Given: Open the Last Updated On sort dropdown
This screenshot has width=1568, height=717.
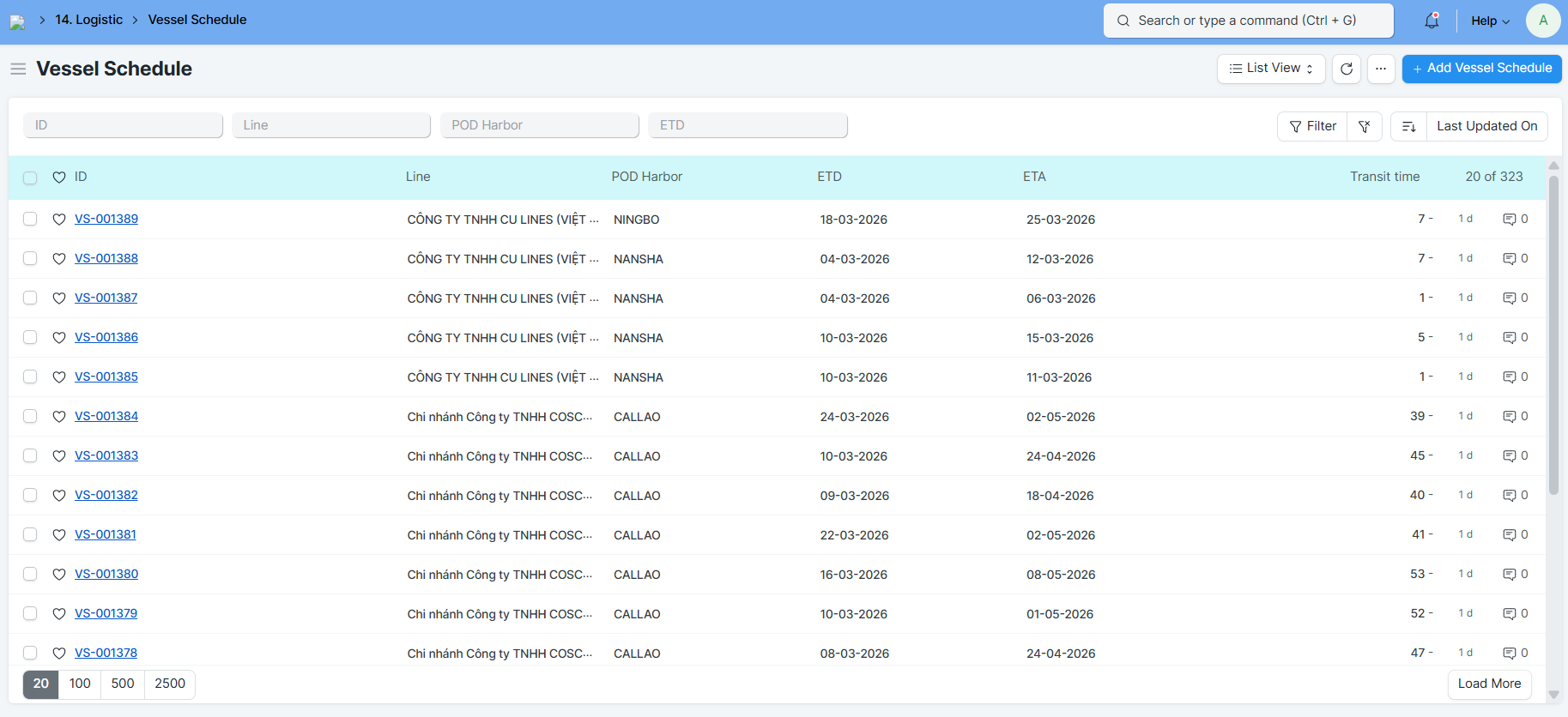Looking at the screenshot, I should click(x=1486, y=126).
